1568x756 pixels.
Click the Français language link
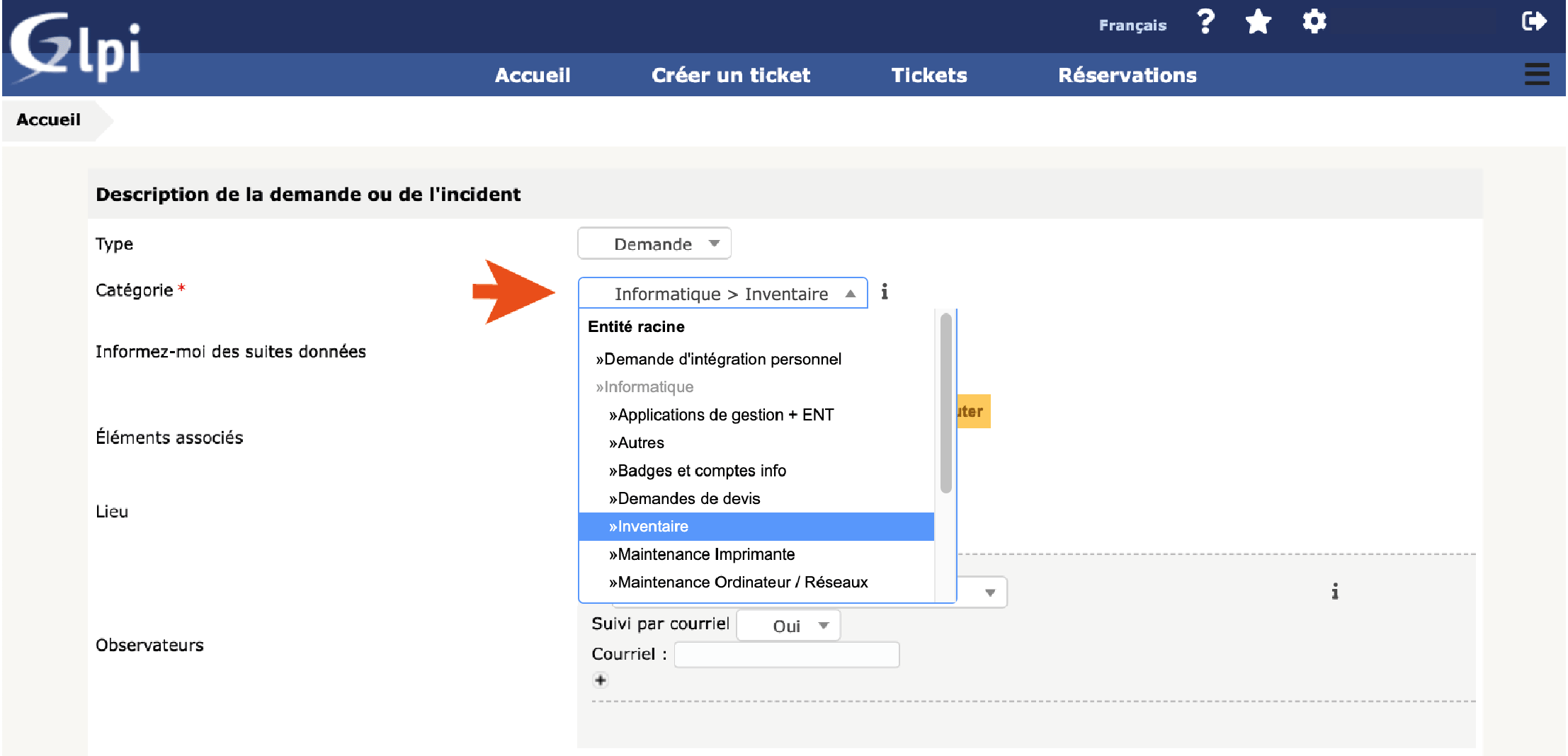coord(1132,25)
